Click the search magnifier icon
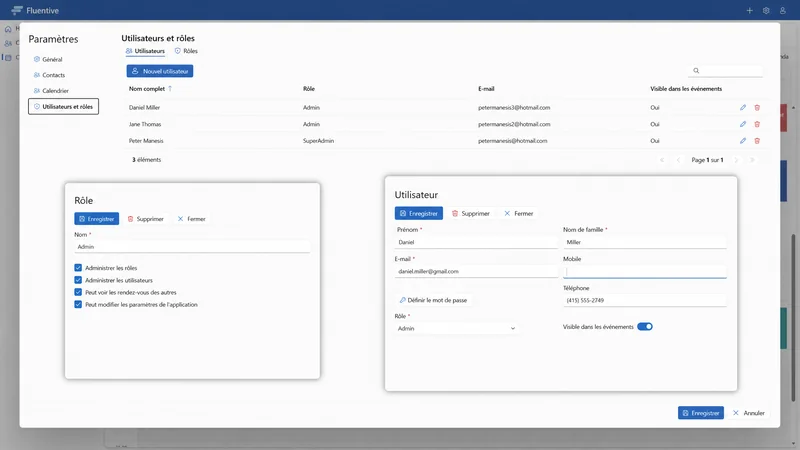The height and width of the screenshot is (450, 800). 696,70
